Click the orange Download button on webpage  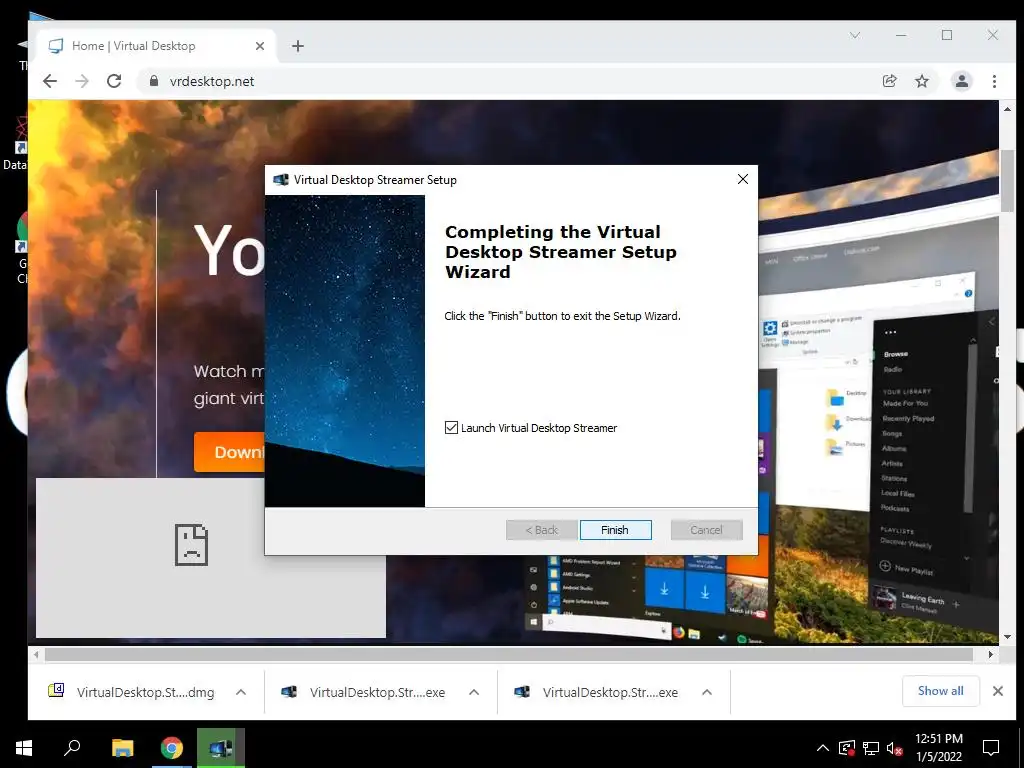229,452
